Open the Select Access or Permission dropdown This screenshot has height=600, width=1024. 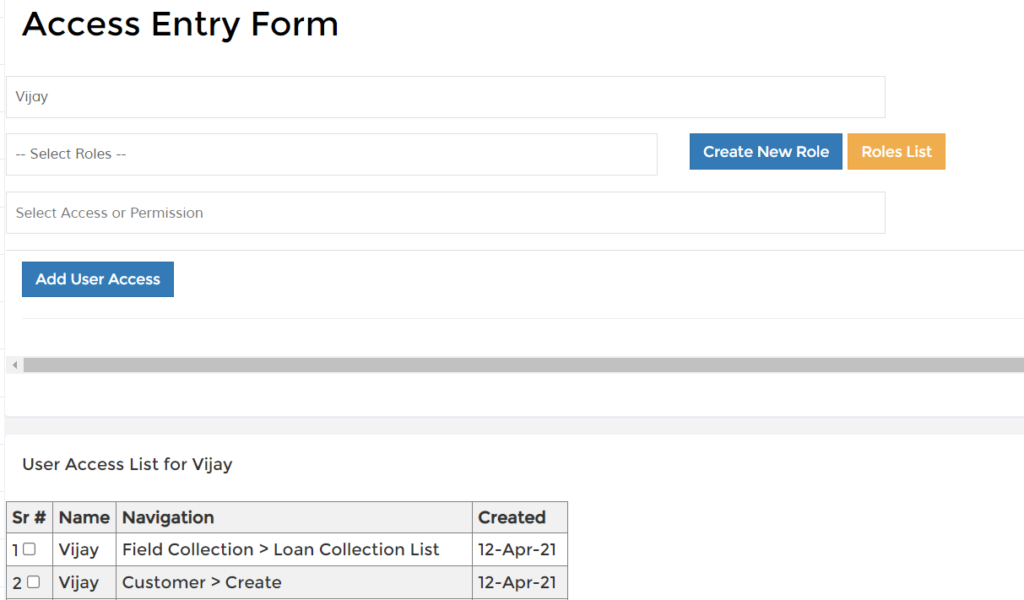pos(446,213)
